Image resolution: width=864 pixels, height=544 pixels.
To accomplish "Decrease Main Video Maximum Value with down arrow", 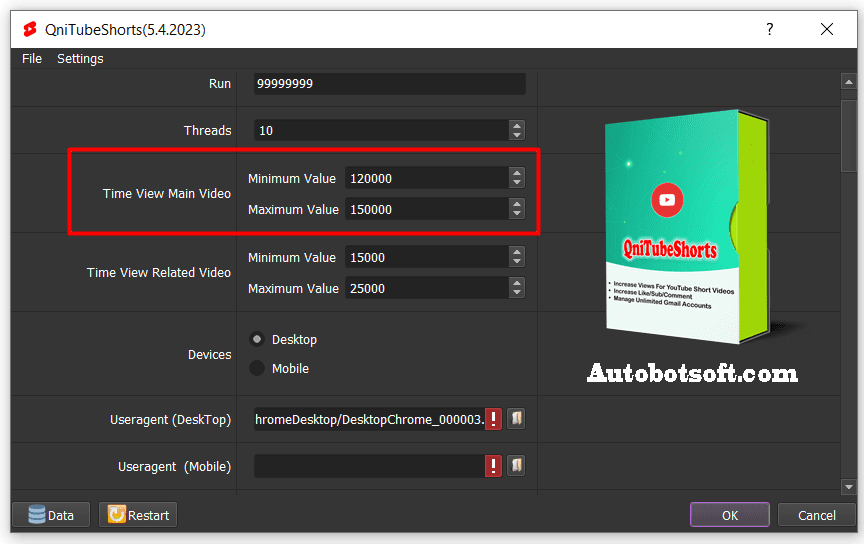I will pyautogui.click(x=516, y=214).
